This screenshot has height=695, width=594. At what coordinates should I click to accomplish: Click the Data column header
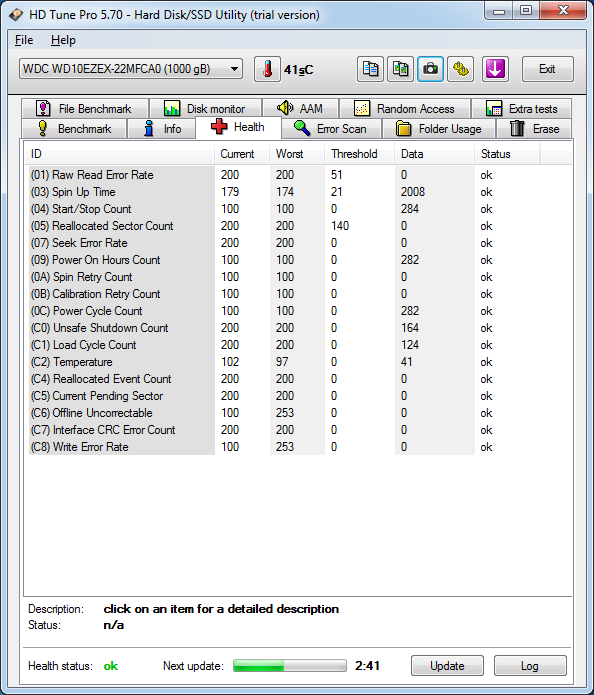tap(434, 154)
